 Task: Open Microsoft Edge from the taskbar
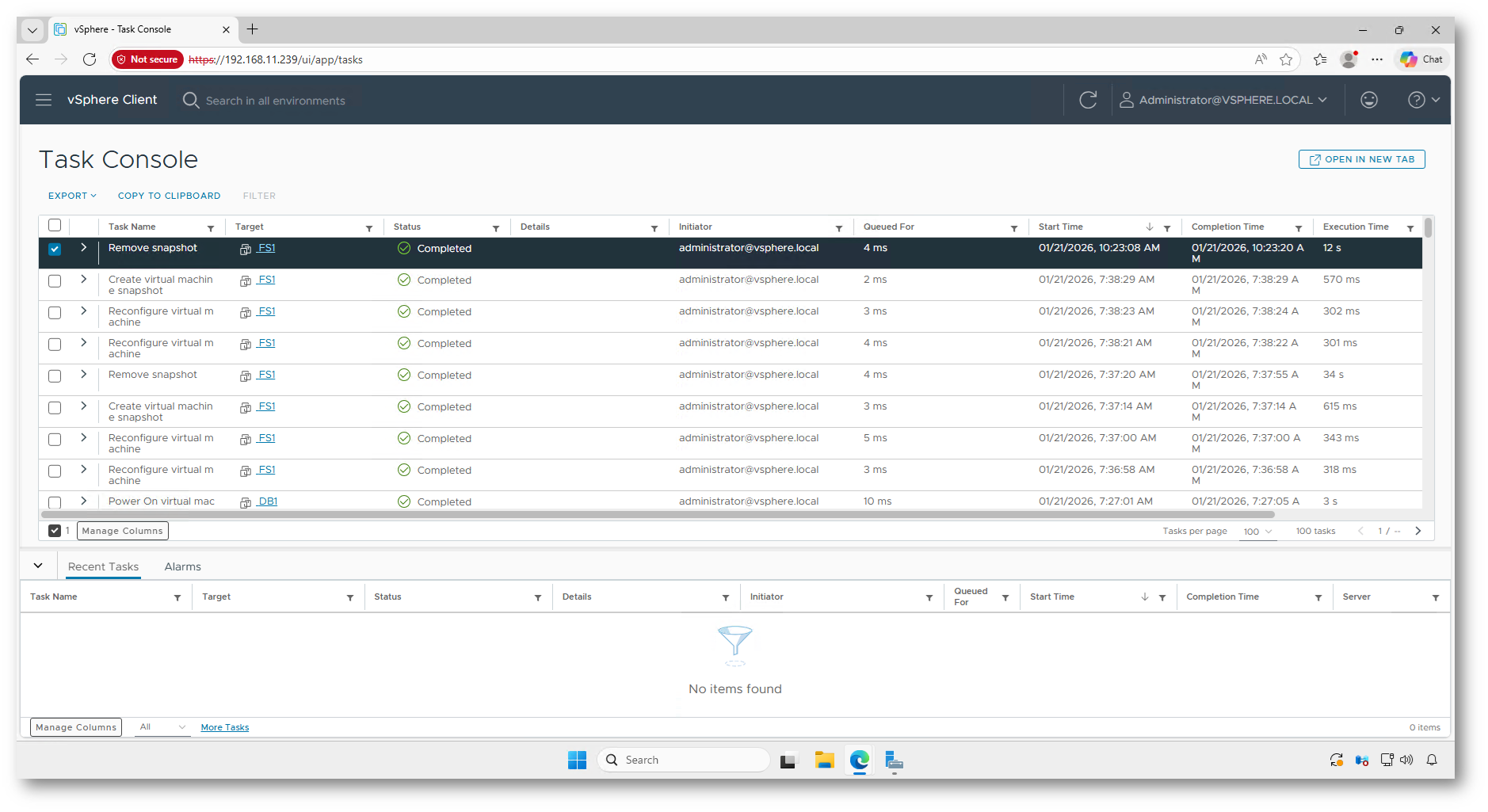coord(860,761)
